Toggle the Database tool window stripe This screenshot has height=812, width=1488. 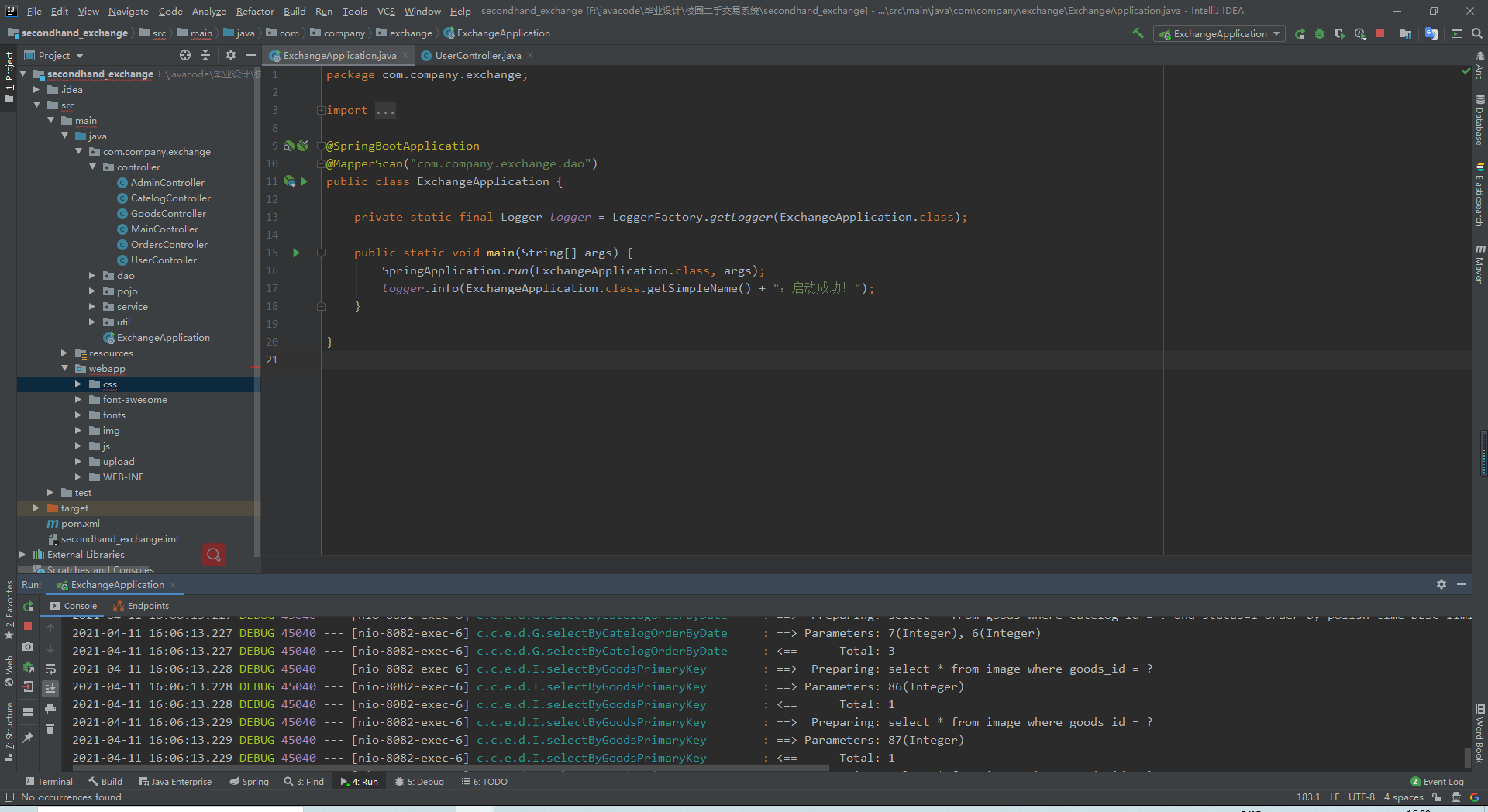[x=1479, y=120]
